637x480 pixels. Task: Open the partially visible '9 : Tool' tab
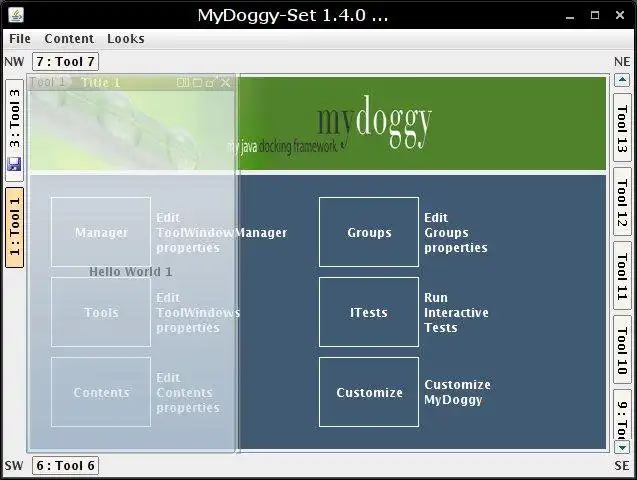click(622, 414)
